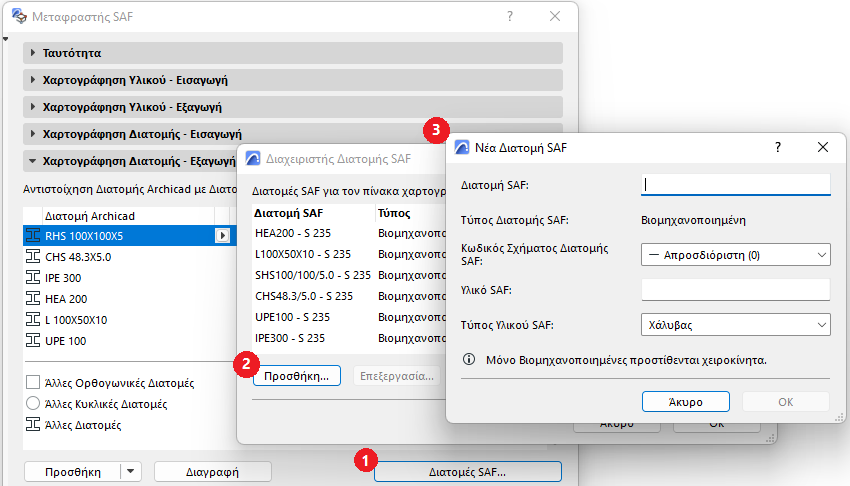Click the profile icon of HEA 200
Viewport: 850px width, 486px height.
coord(33,299)
